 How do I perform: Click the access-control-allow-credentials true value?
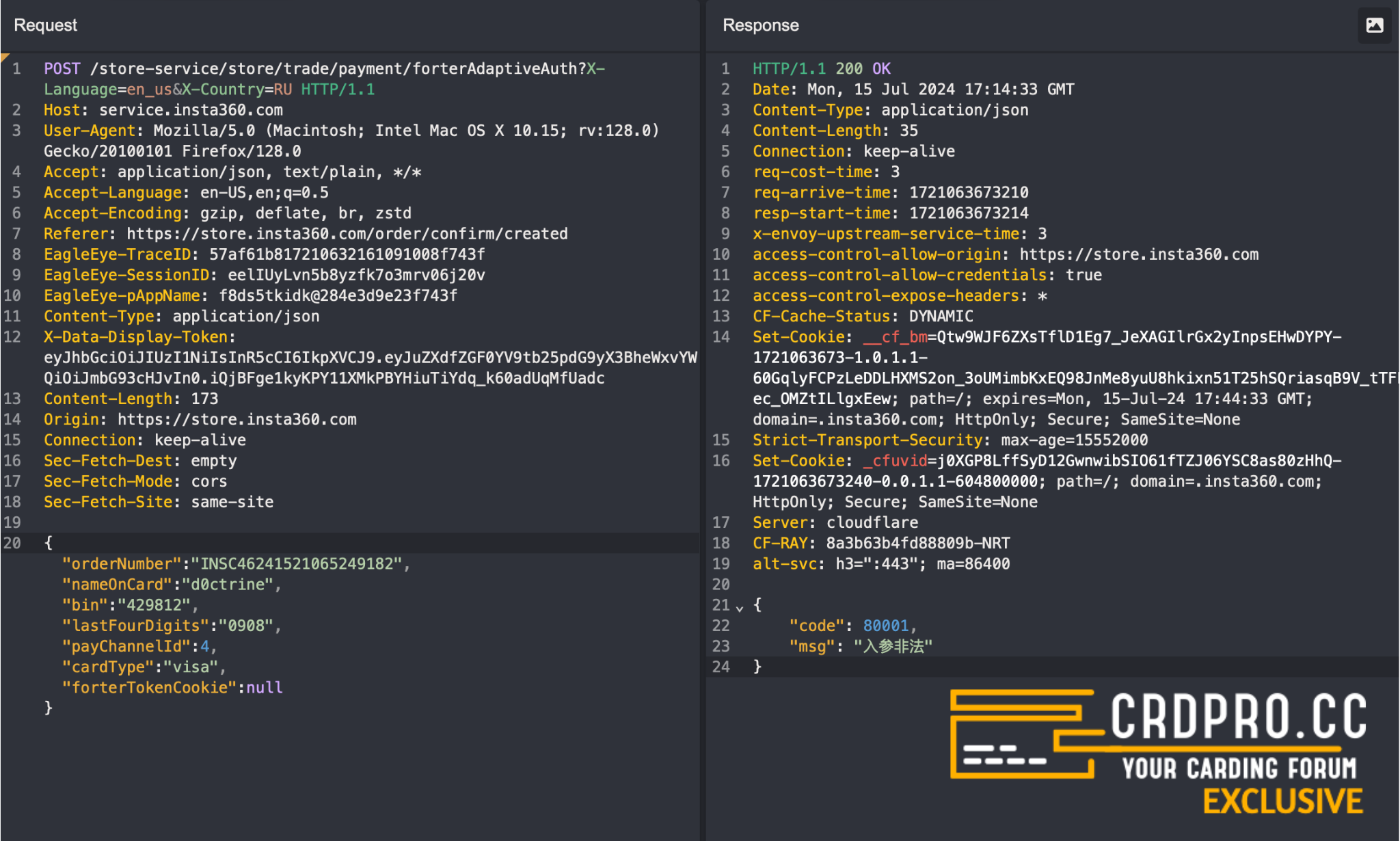coord(1083,275)
